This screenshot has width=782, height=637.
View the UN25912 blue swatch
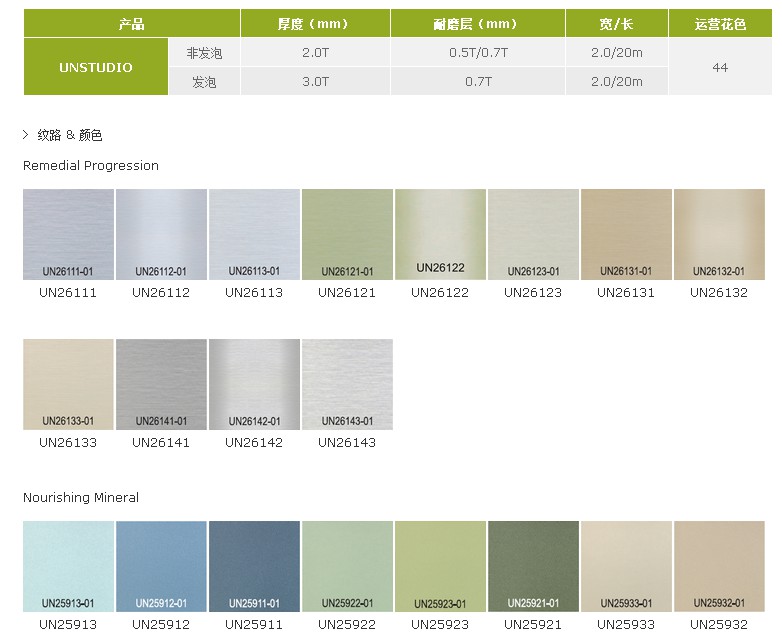click(x=161, y=567)
